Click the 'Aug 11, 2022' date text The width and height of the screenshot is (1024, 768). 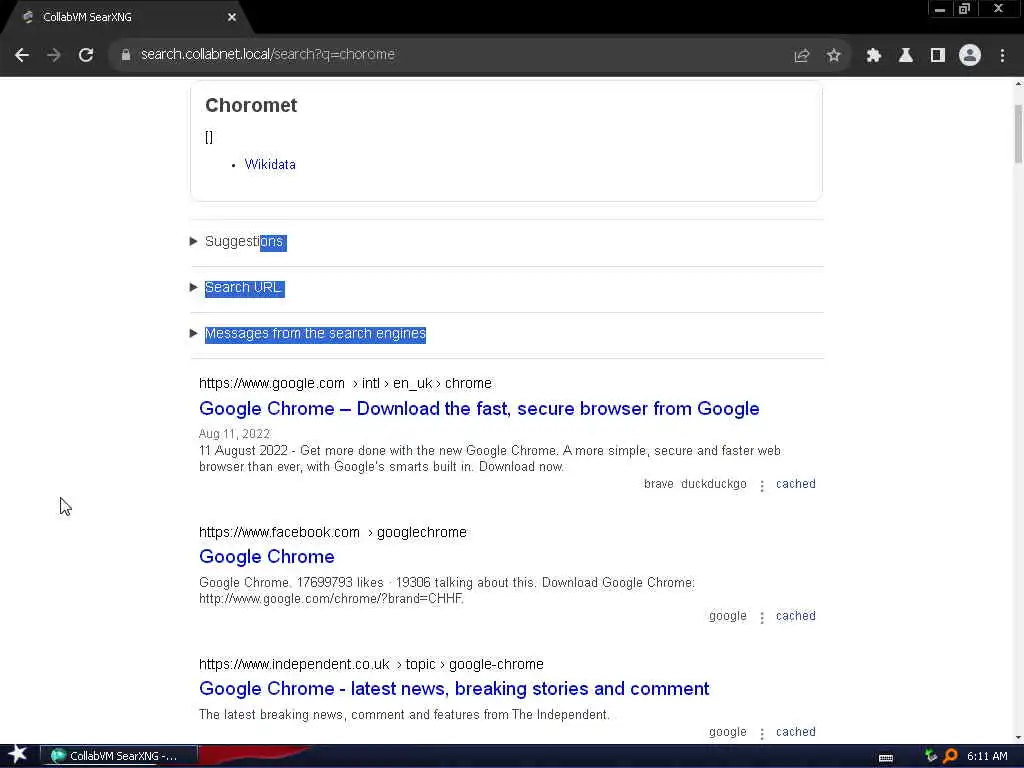point(234,434)
